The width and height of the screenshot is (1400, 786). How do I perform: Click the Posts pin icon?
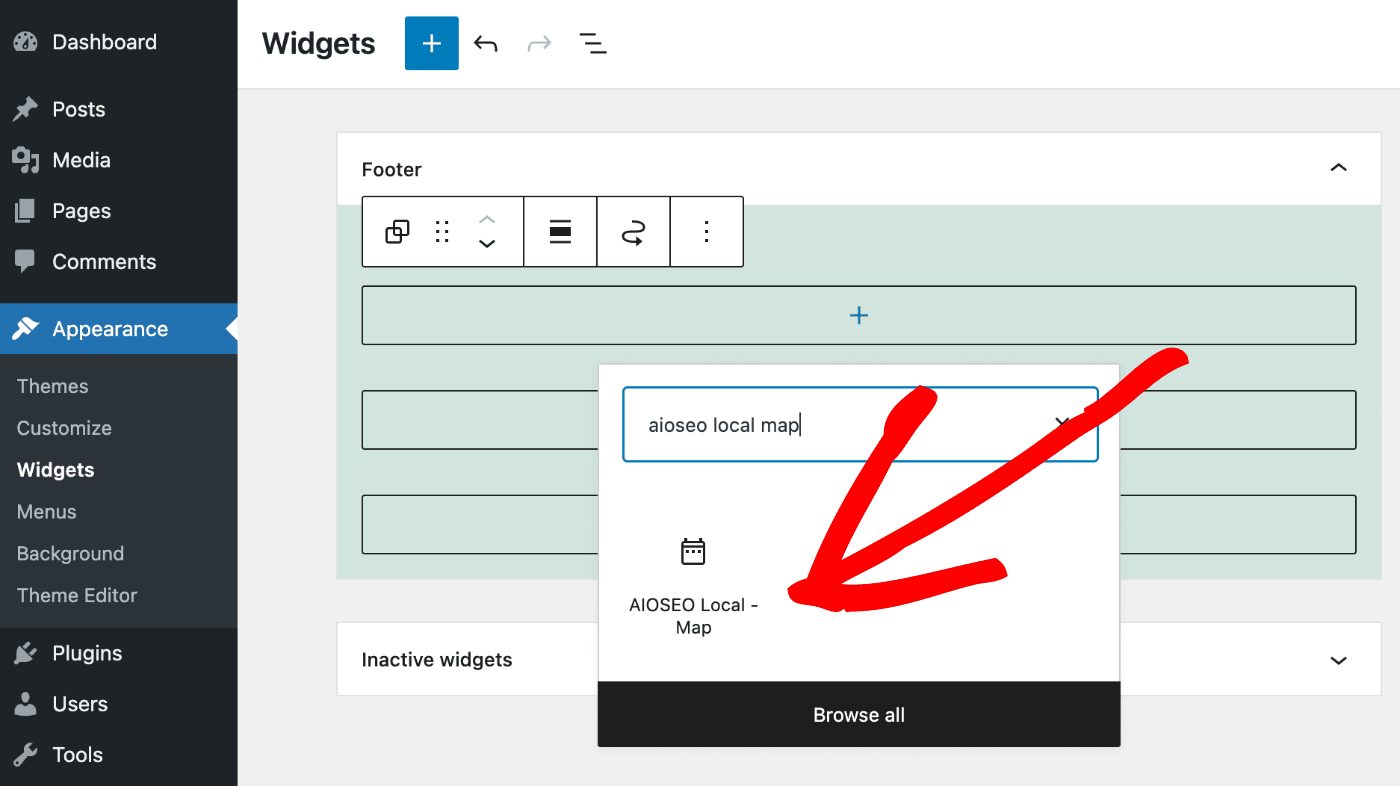pos(25,109)
